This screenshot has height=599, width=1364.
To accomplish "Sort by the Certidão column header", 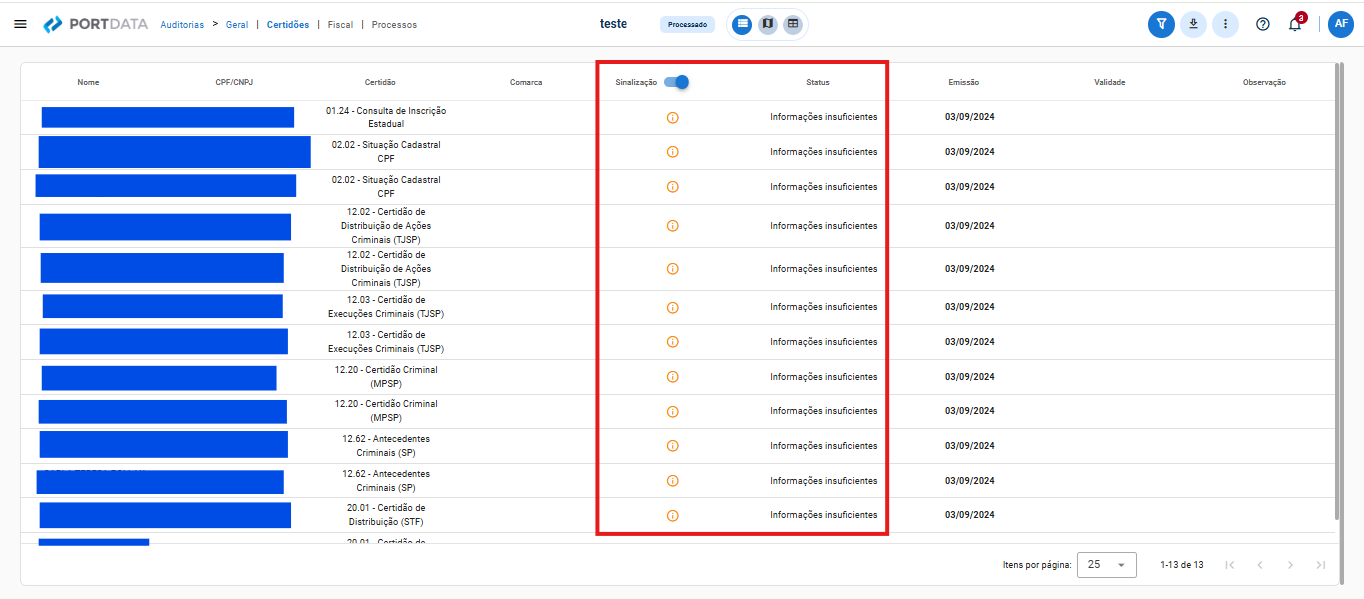I will pos(380,82).
